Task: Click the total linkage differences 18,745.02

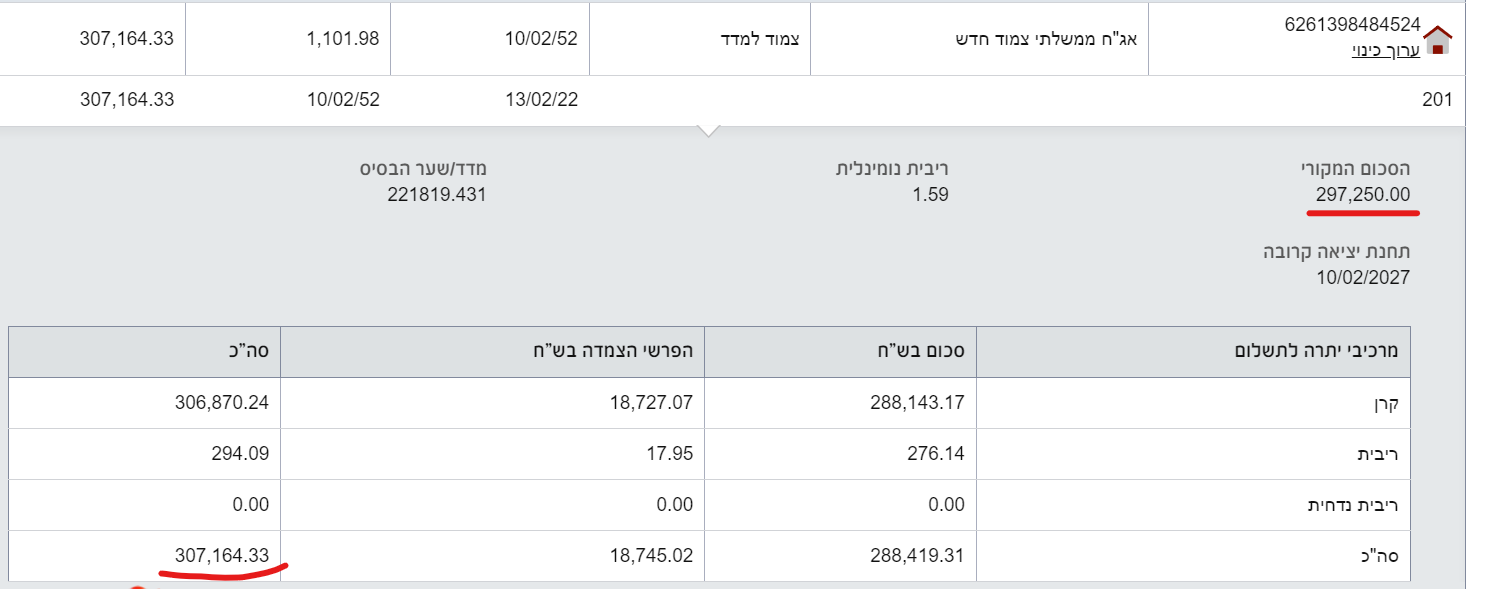Action: tap(651, 555)
